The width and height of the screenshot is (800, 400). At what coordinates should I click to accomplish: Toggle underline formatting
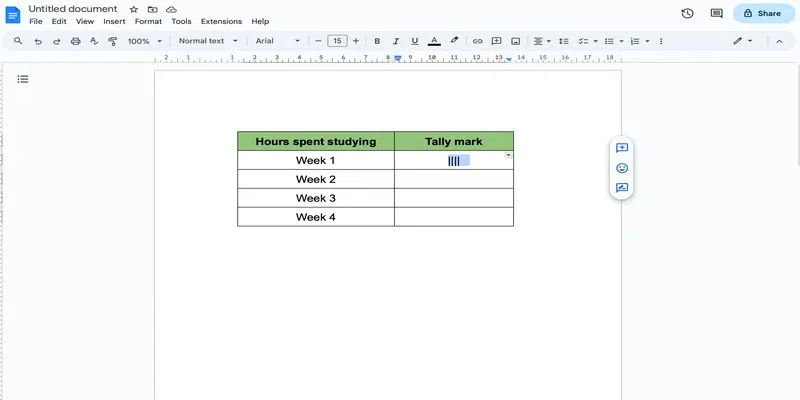[x=415, y=41]
